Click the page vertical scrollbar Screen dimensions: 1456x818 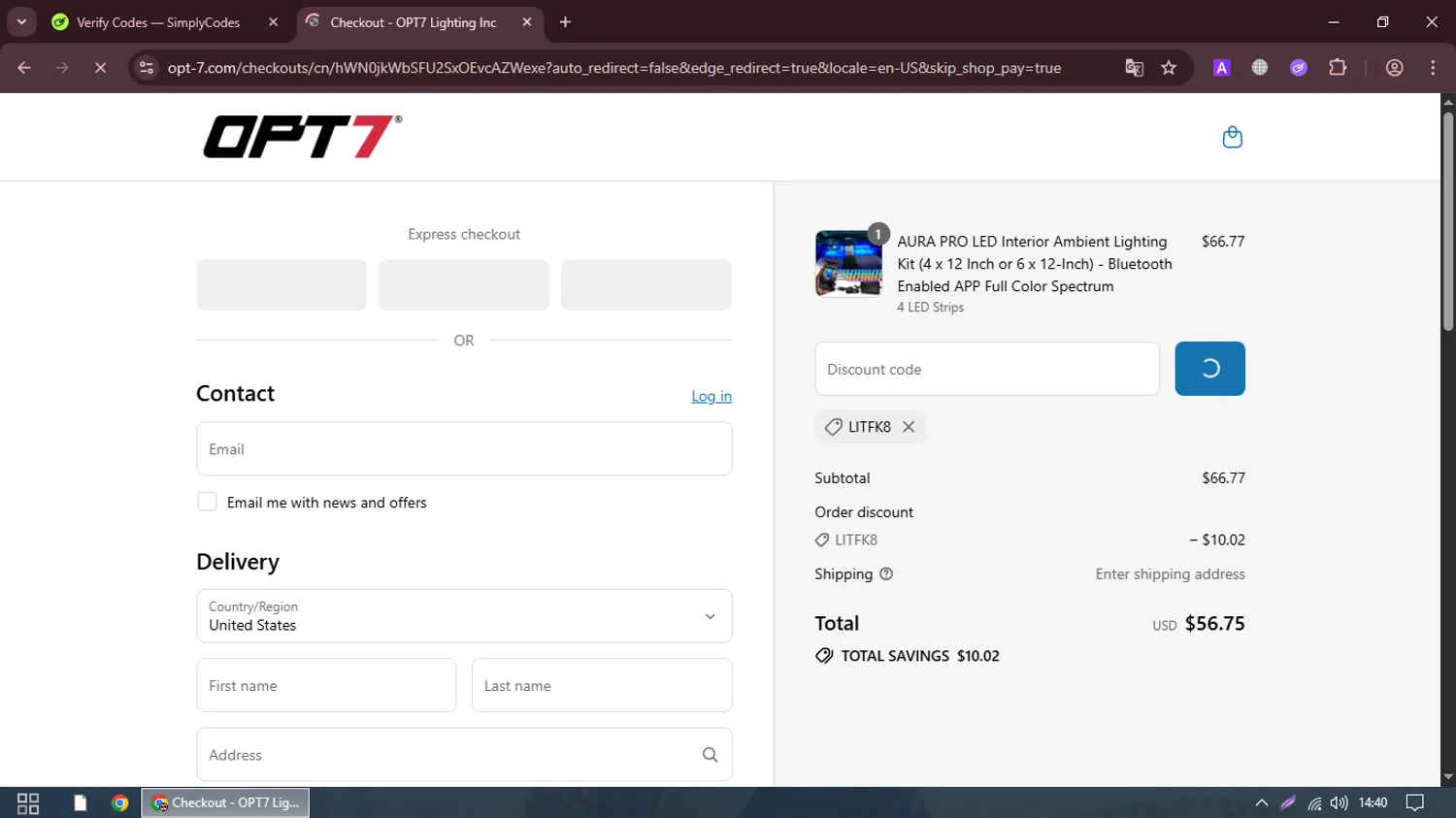point(1448,223)
